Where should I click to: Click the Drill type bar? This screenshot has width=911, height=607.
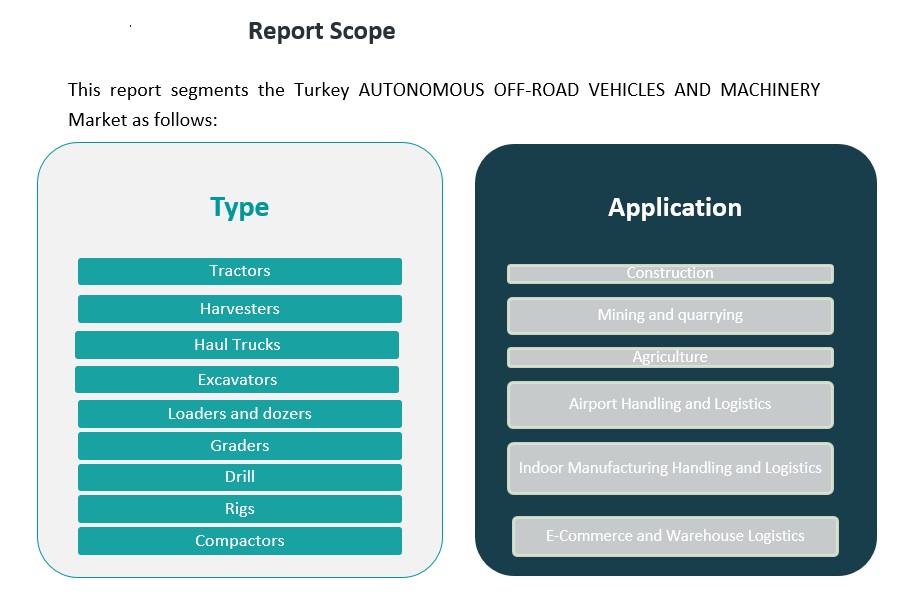click(240, 477)
